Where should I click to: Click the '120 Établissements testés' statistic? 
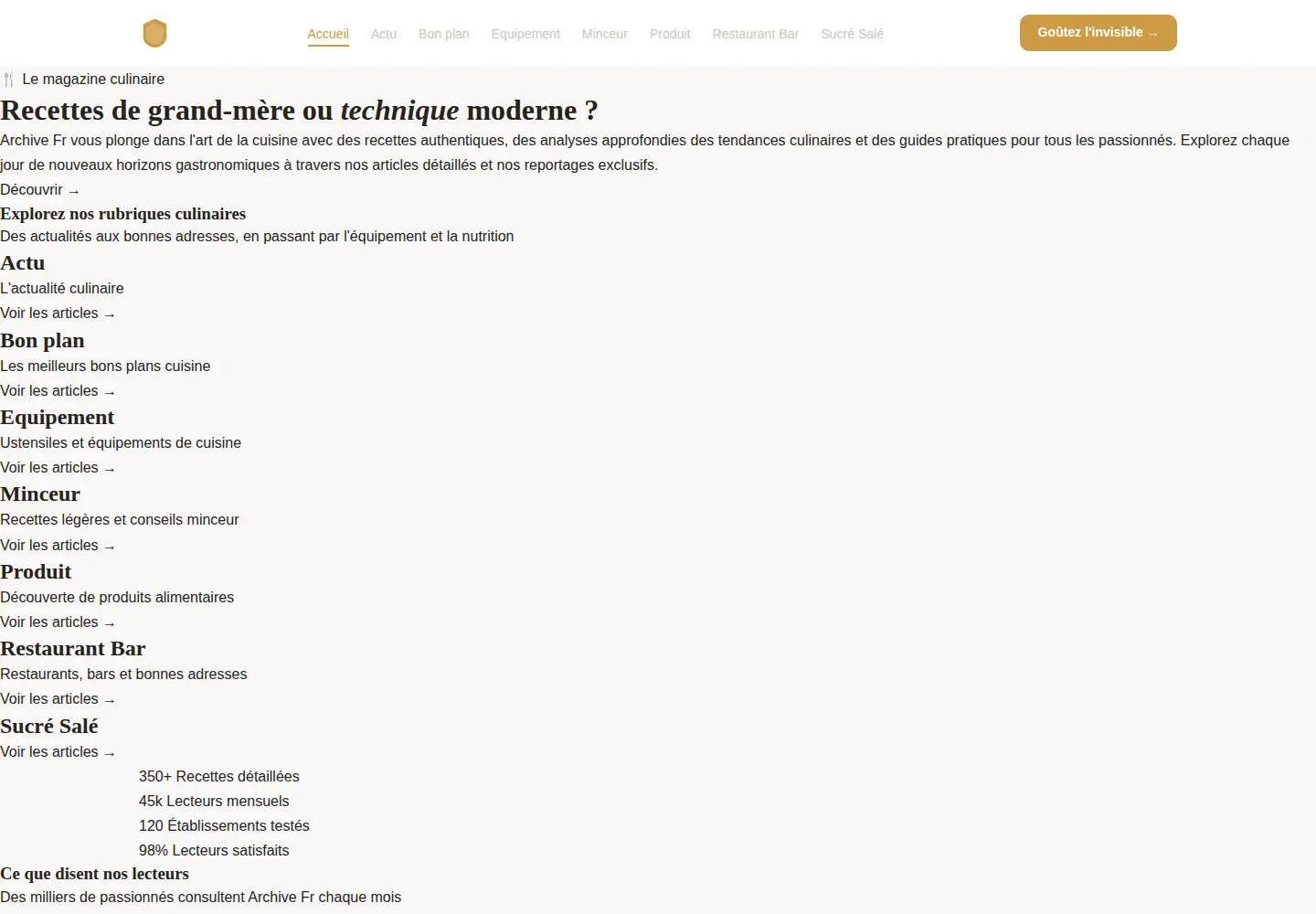224,826
